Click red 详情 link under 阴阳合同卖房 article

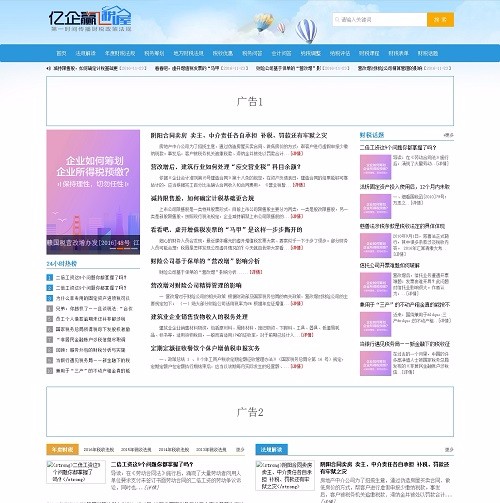[297, 153]
